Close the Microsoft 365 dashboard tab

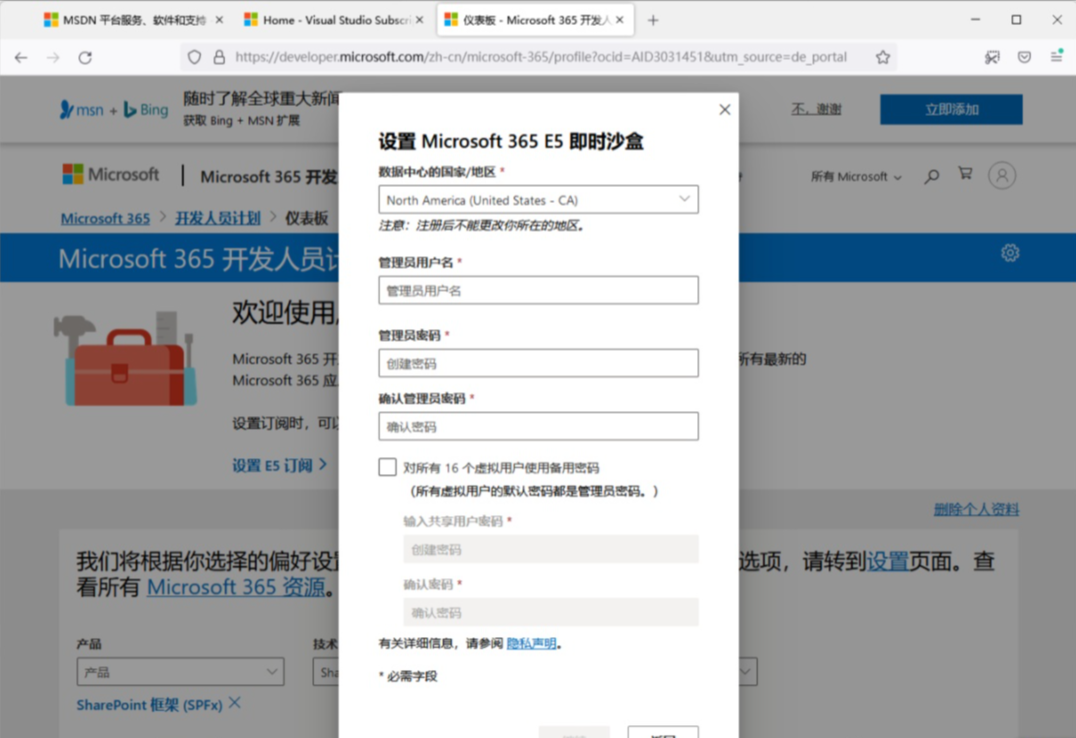tap(620, 20)
